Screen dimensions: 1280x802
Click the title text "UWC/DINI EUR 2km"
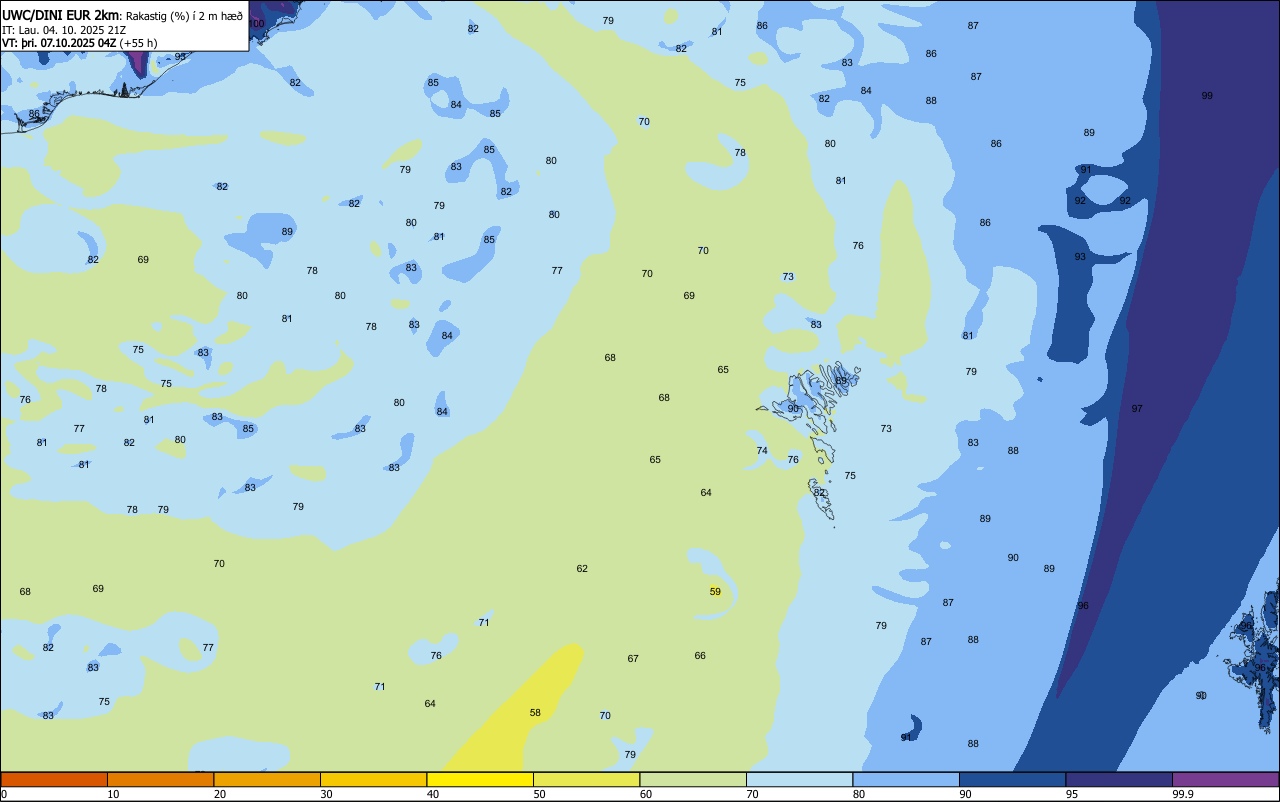60,15
